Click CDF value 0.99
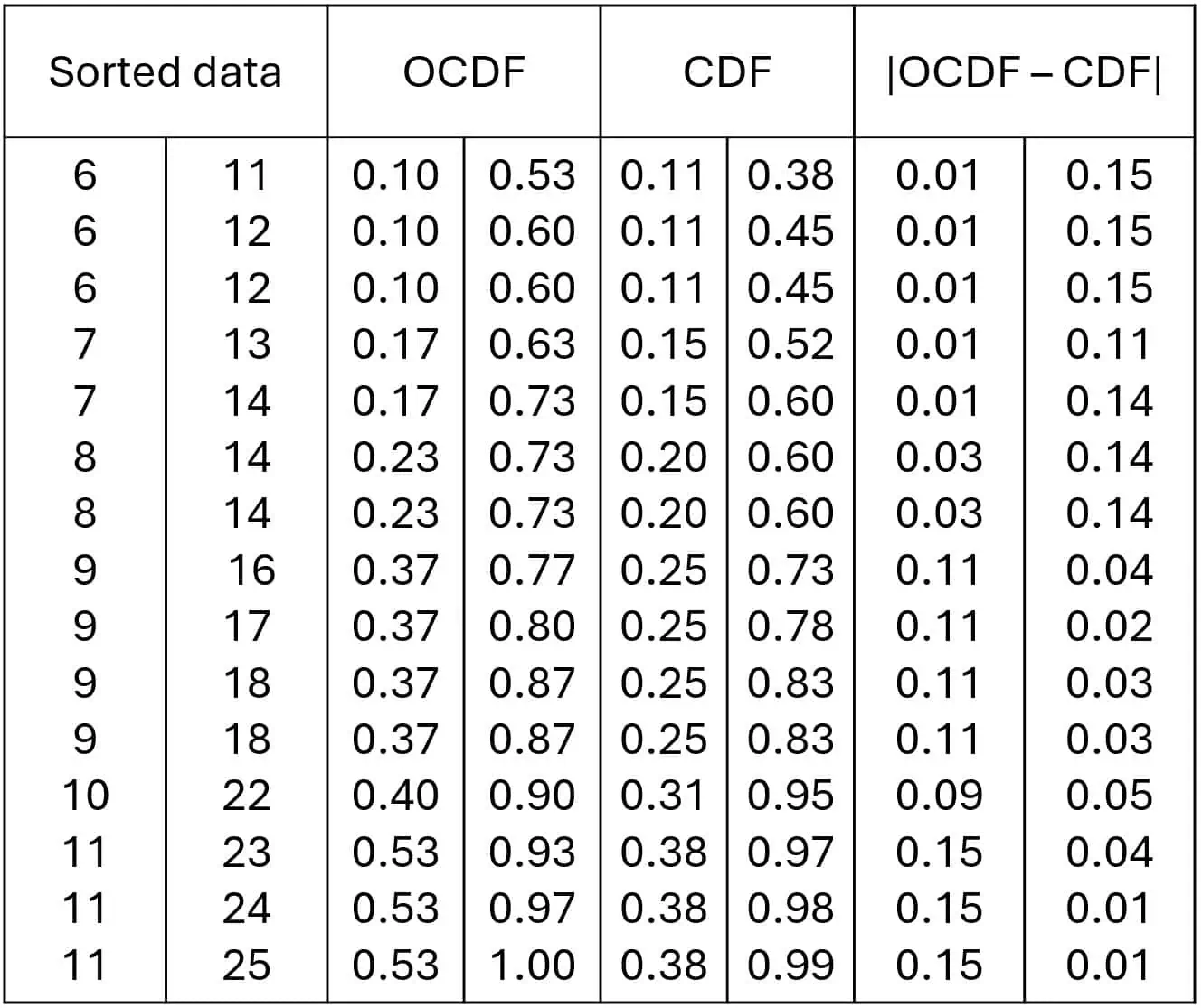1202x1008 pixels. [x=790, y=965]
